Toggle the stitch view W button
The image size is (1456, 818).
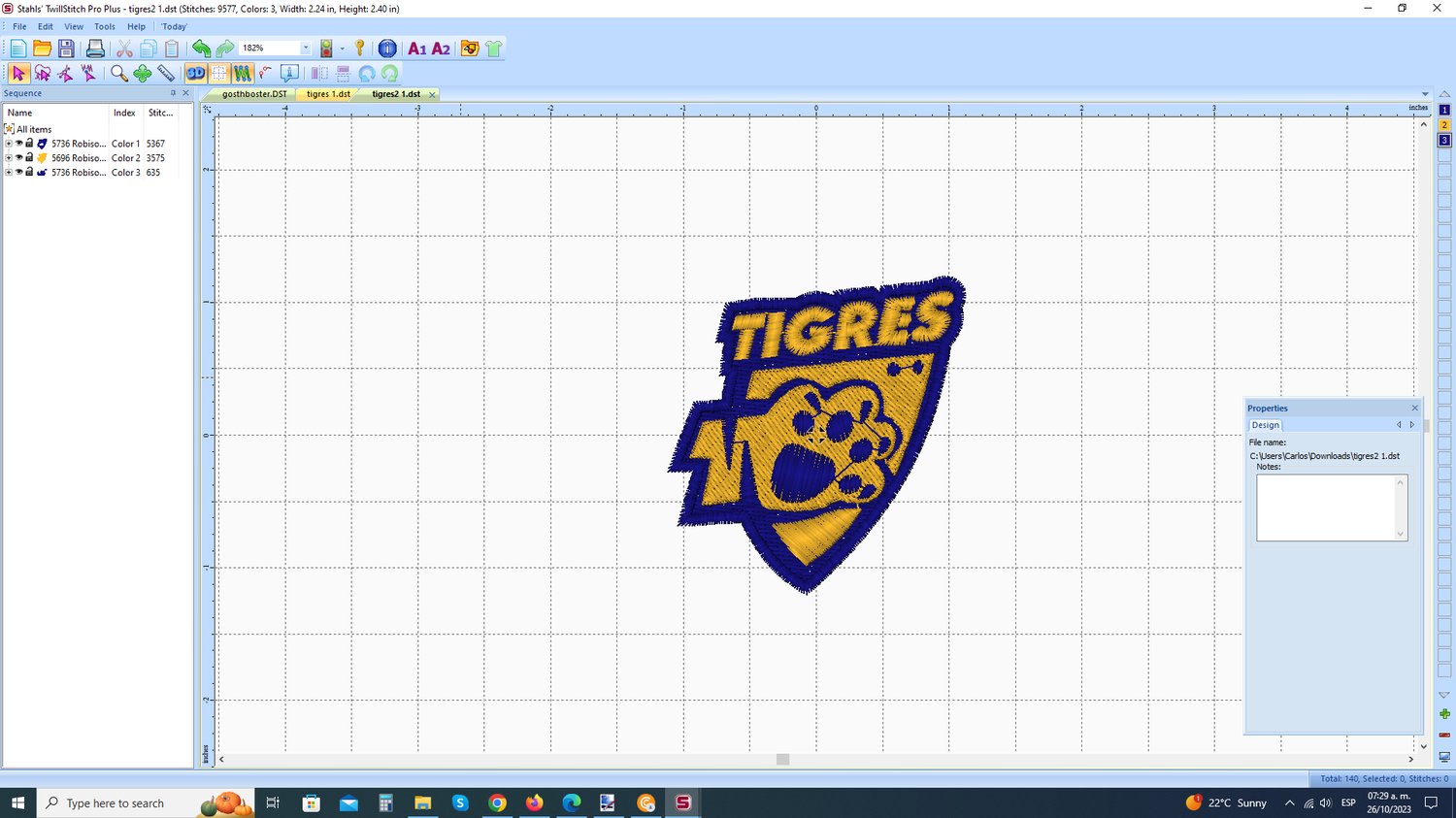tap(243, 73)
